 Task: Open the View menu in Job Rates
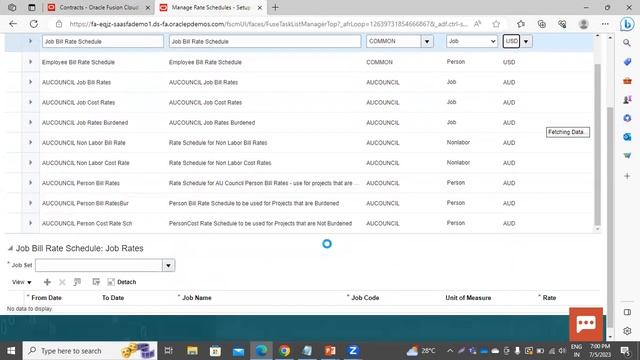tap(22, 282)
